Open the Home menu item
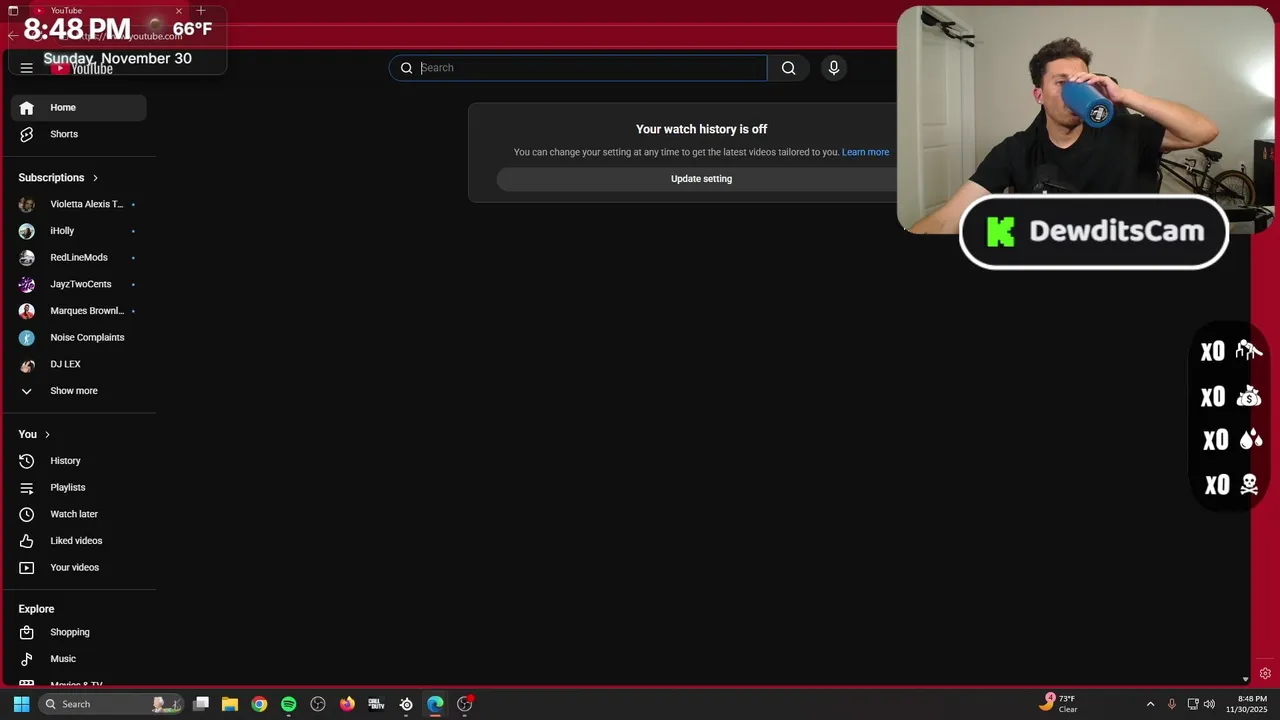 tap(79, 108)
